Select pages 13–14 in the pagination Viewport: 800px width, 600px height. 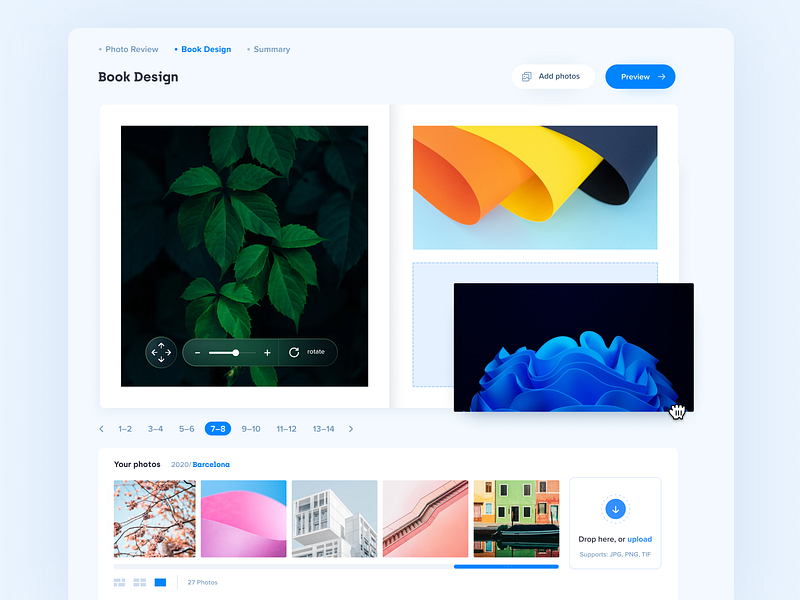pyautogui.click(x=324, y=428)
